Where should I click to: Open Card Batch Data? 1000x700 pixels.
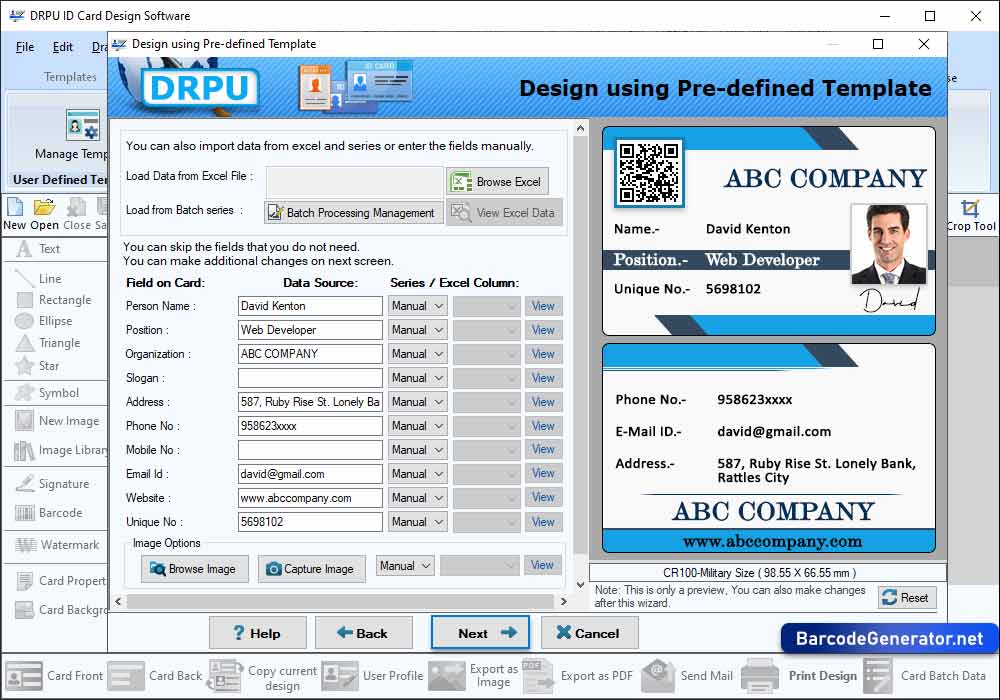point(925,676)
